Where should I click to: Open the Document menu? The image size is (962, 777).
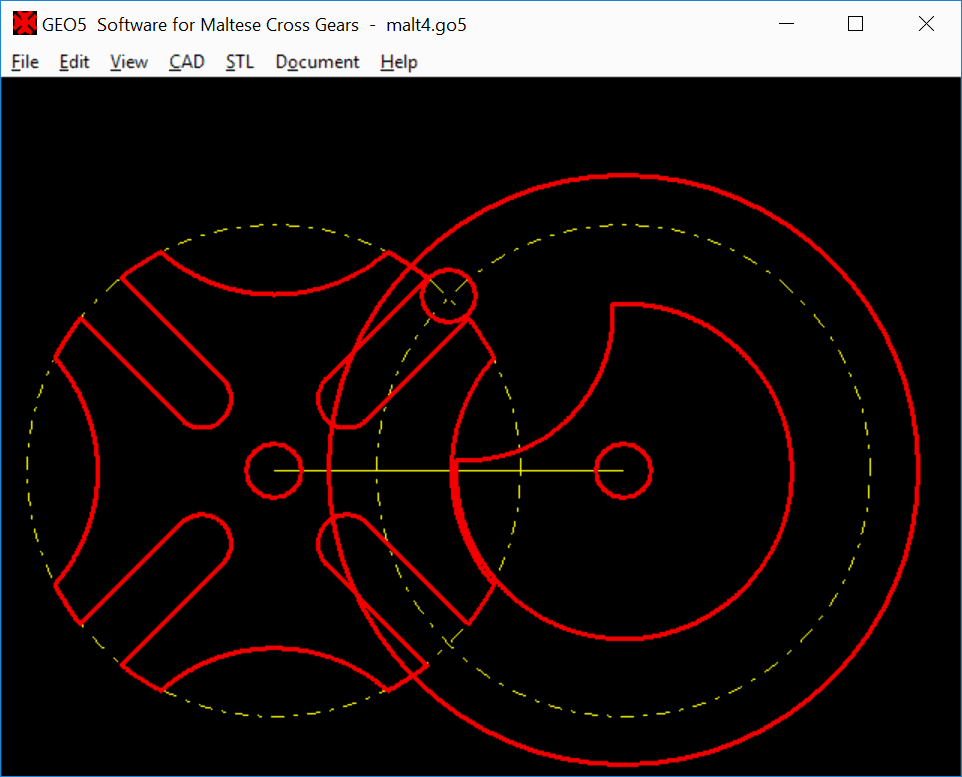(317, 62)
